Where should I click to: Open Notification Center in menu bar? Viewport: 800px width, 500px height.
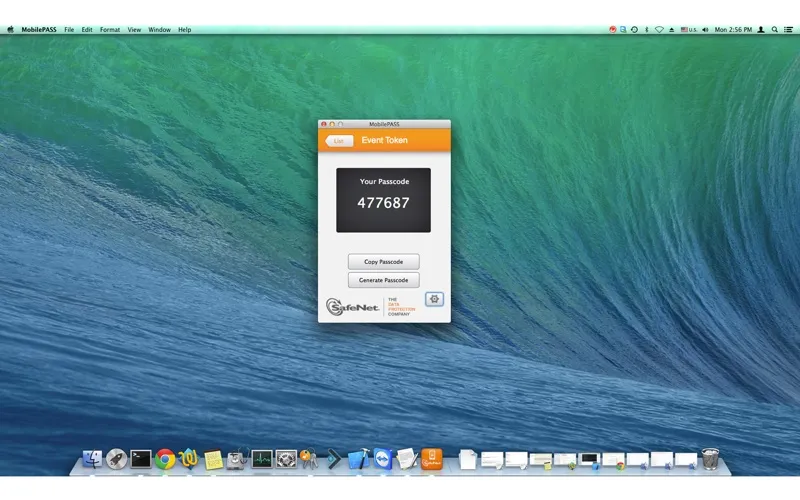click(789, 30)
